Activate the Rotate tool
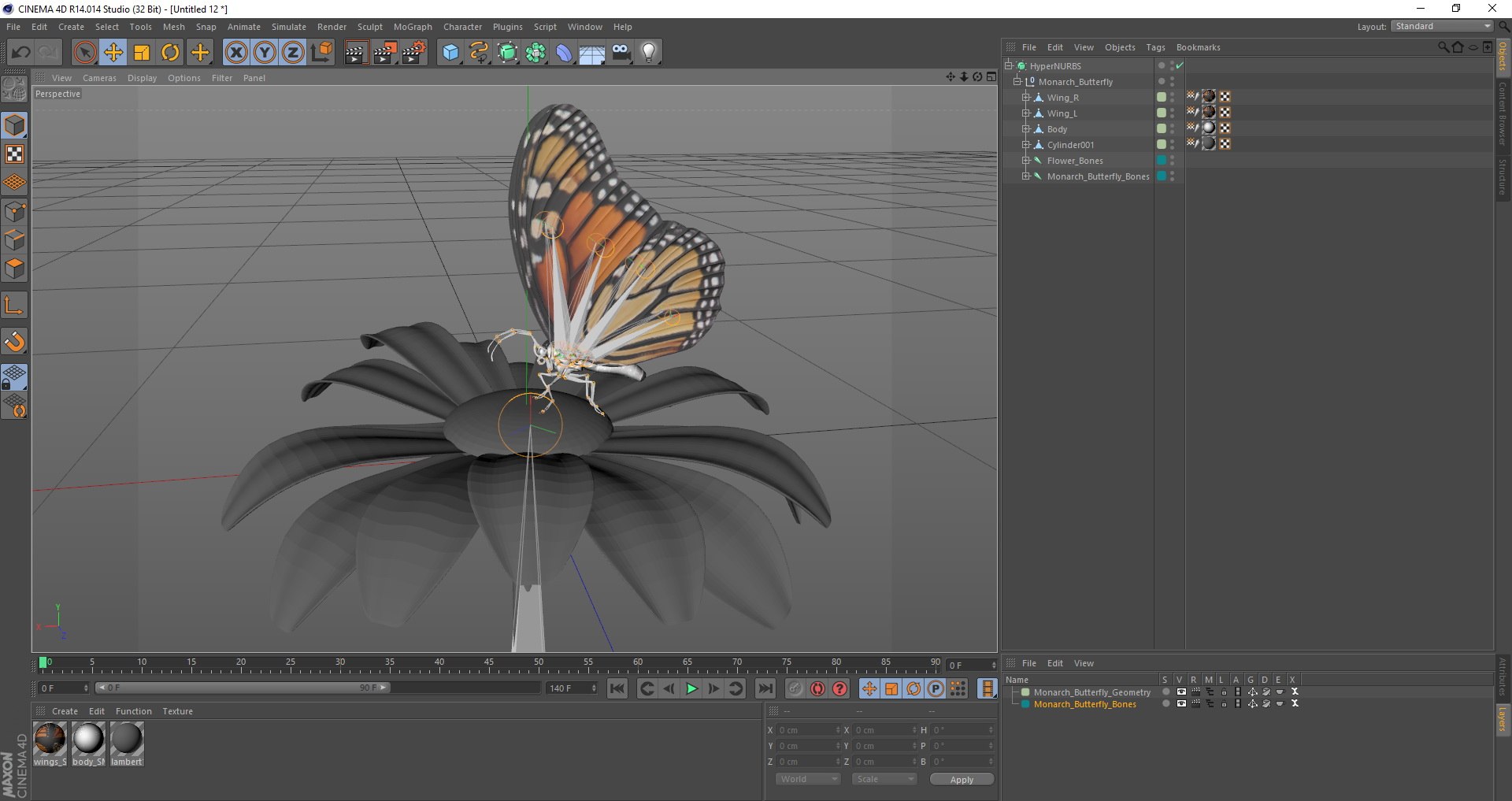1512x801 pixels. (170, 53)
